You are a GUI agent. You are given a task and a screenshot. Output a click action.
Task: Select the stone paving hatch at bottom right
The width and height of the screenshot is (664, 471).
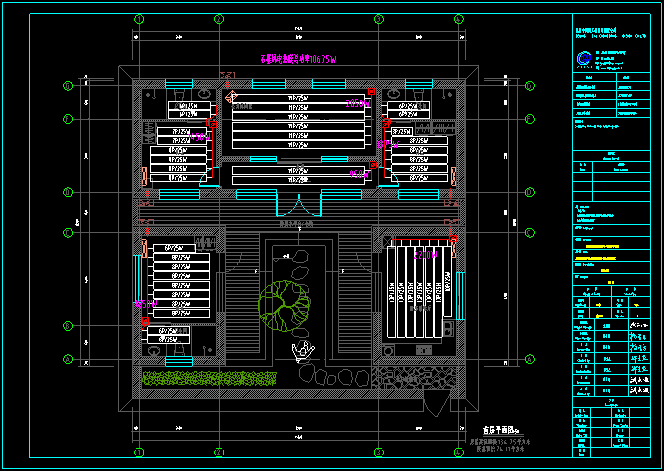(x=415, y=377)
